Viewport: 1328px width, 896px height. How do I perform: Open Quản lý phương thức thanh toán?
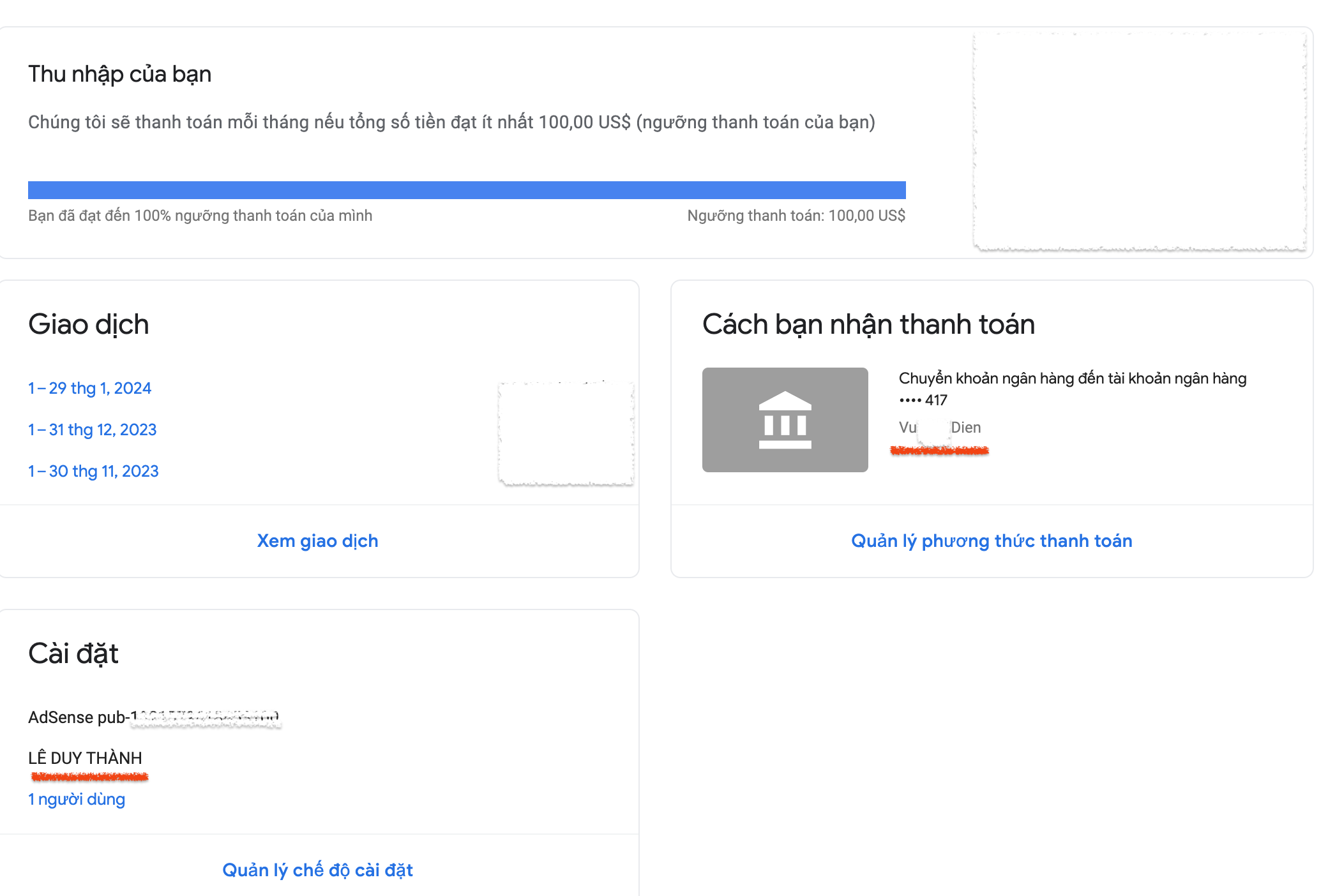[x=992, y=541]
